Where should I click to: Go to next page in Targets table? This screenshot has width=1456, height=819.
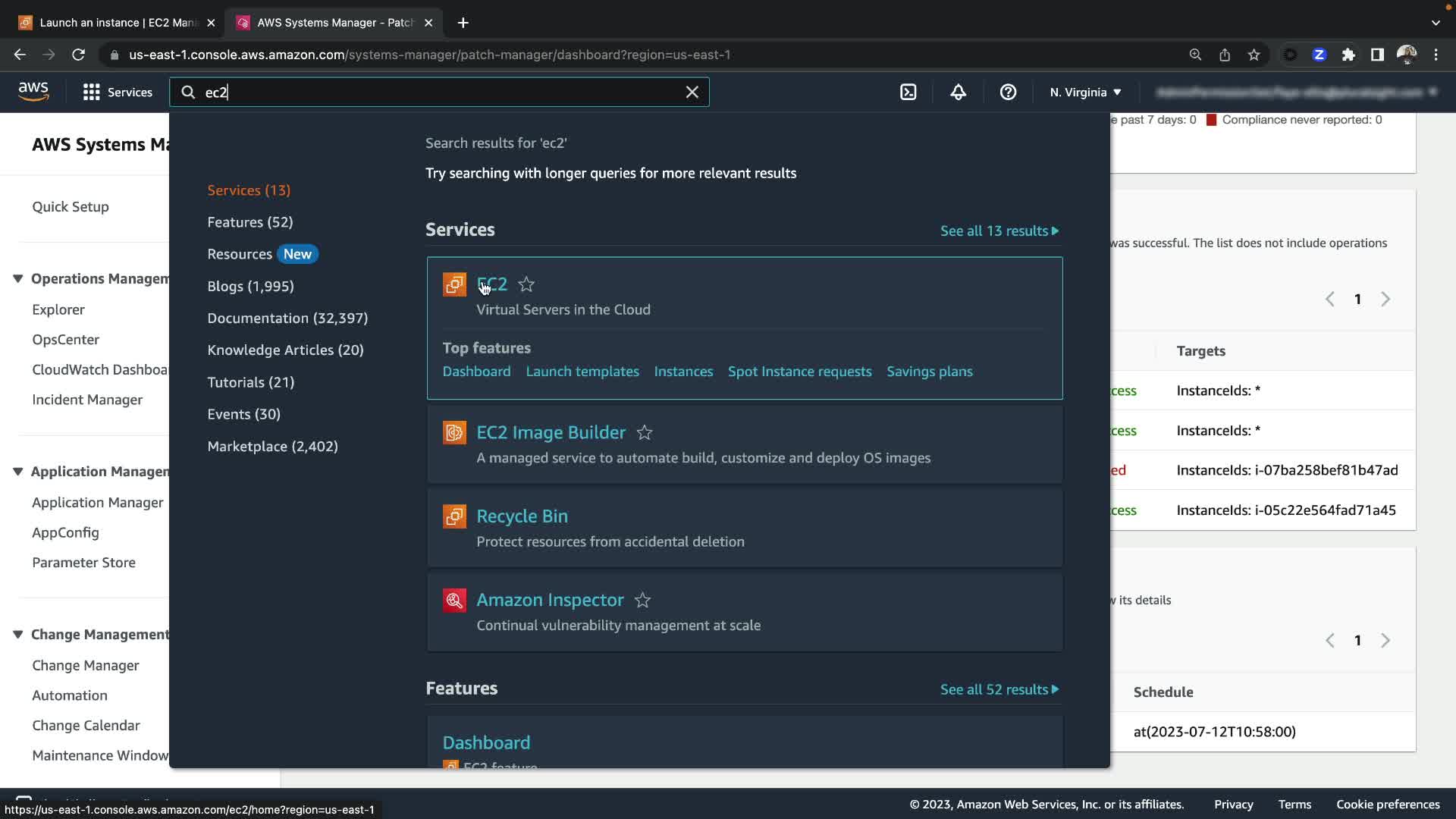click(1385, 299)
